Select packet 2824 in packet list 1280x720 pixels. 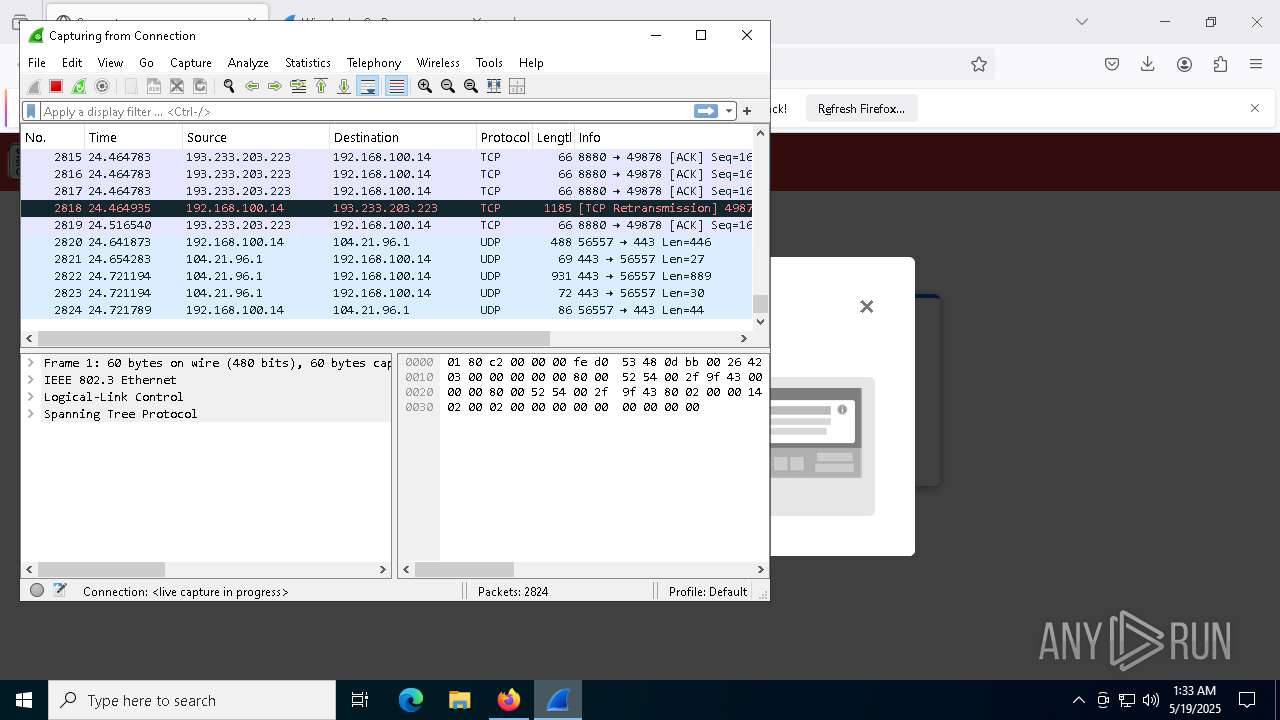point(386,310)
